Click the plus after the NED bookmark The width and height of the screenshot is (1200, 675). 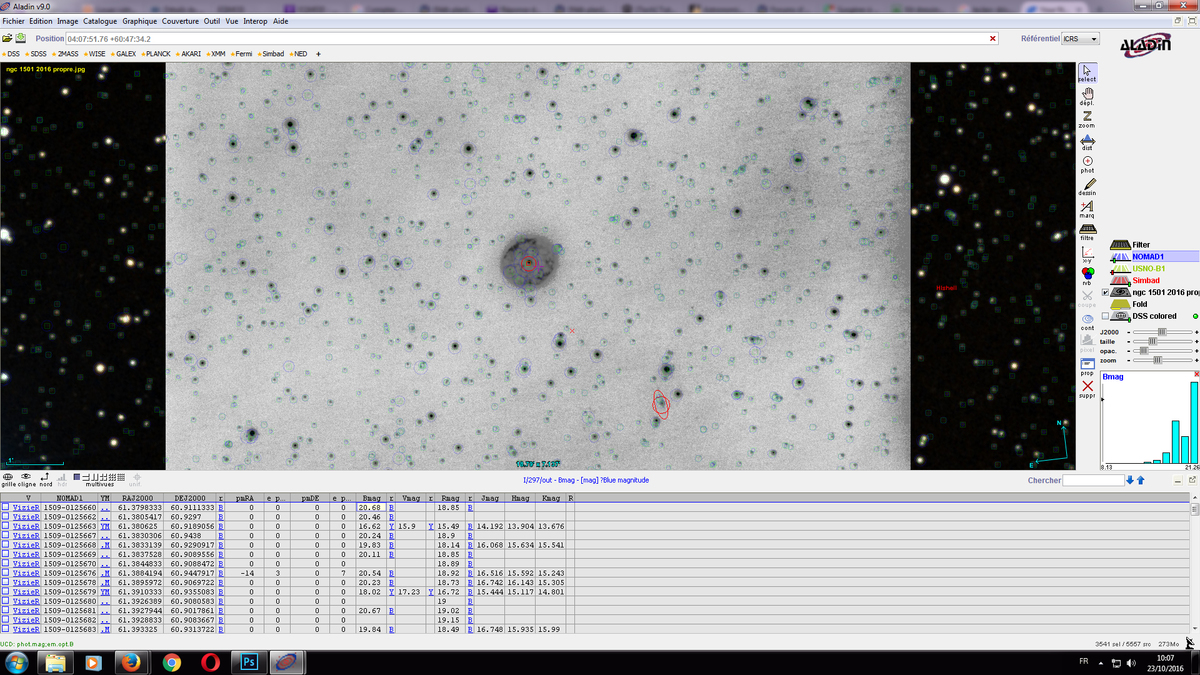(318, 54)
